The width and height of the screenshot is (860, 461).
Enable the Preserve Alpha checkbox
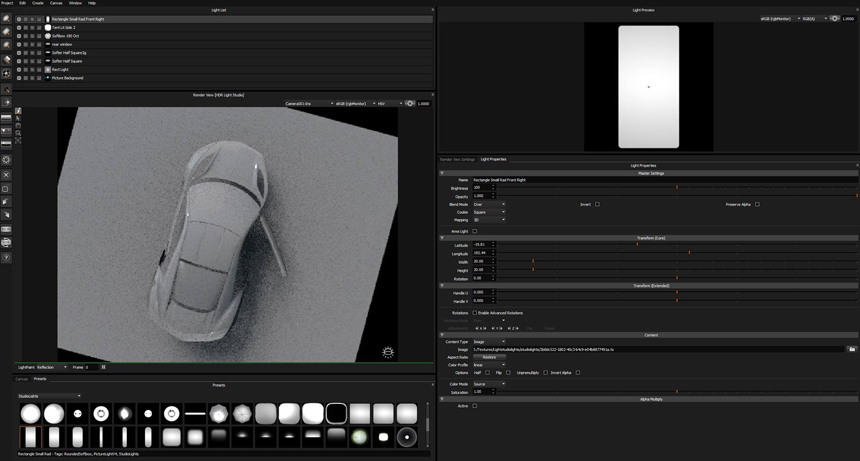click(x=757, y=204)
